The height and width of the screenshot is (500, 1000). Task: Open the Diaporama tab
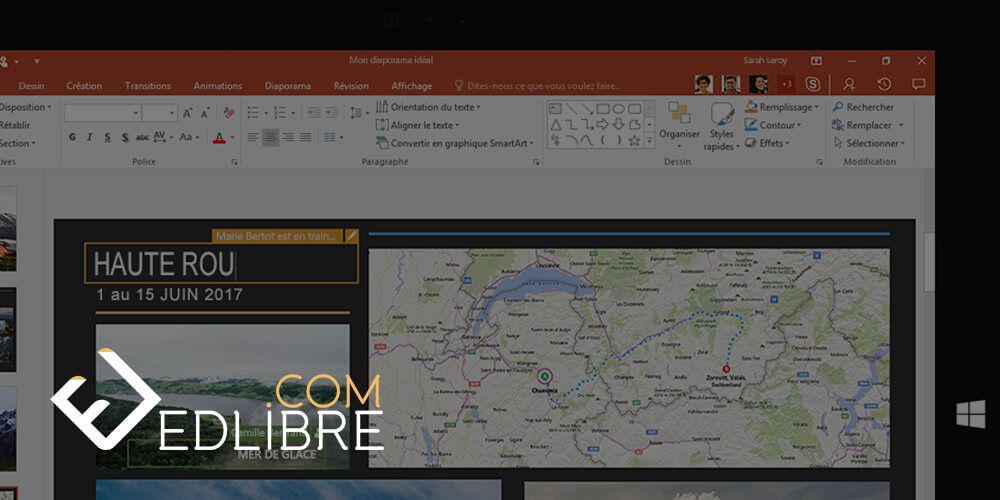pos(288,86)
